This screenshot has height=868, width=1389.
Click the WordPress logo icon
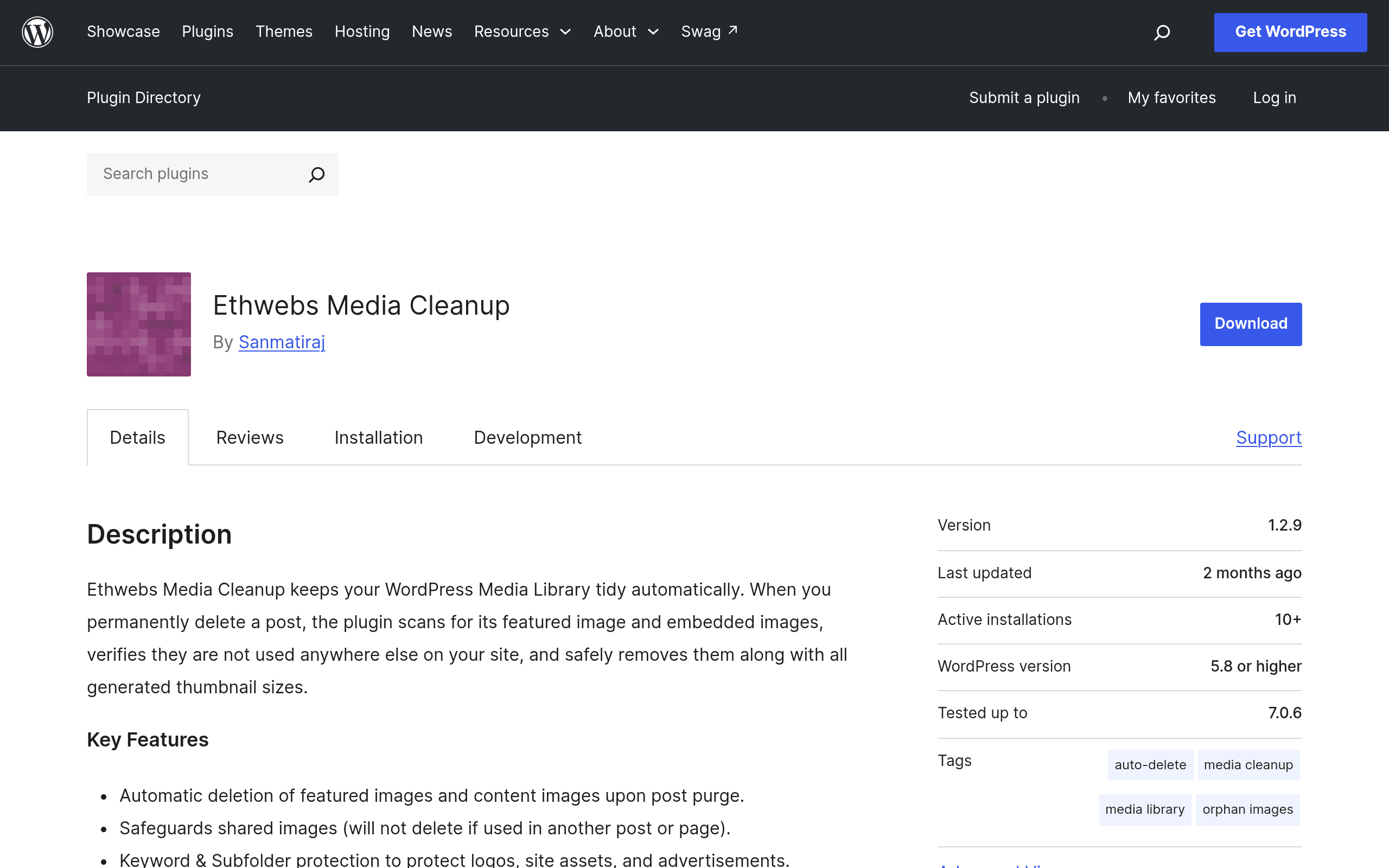point(37,32)
